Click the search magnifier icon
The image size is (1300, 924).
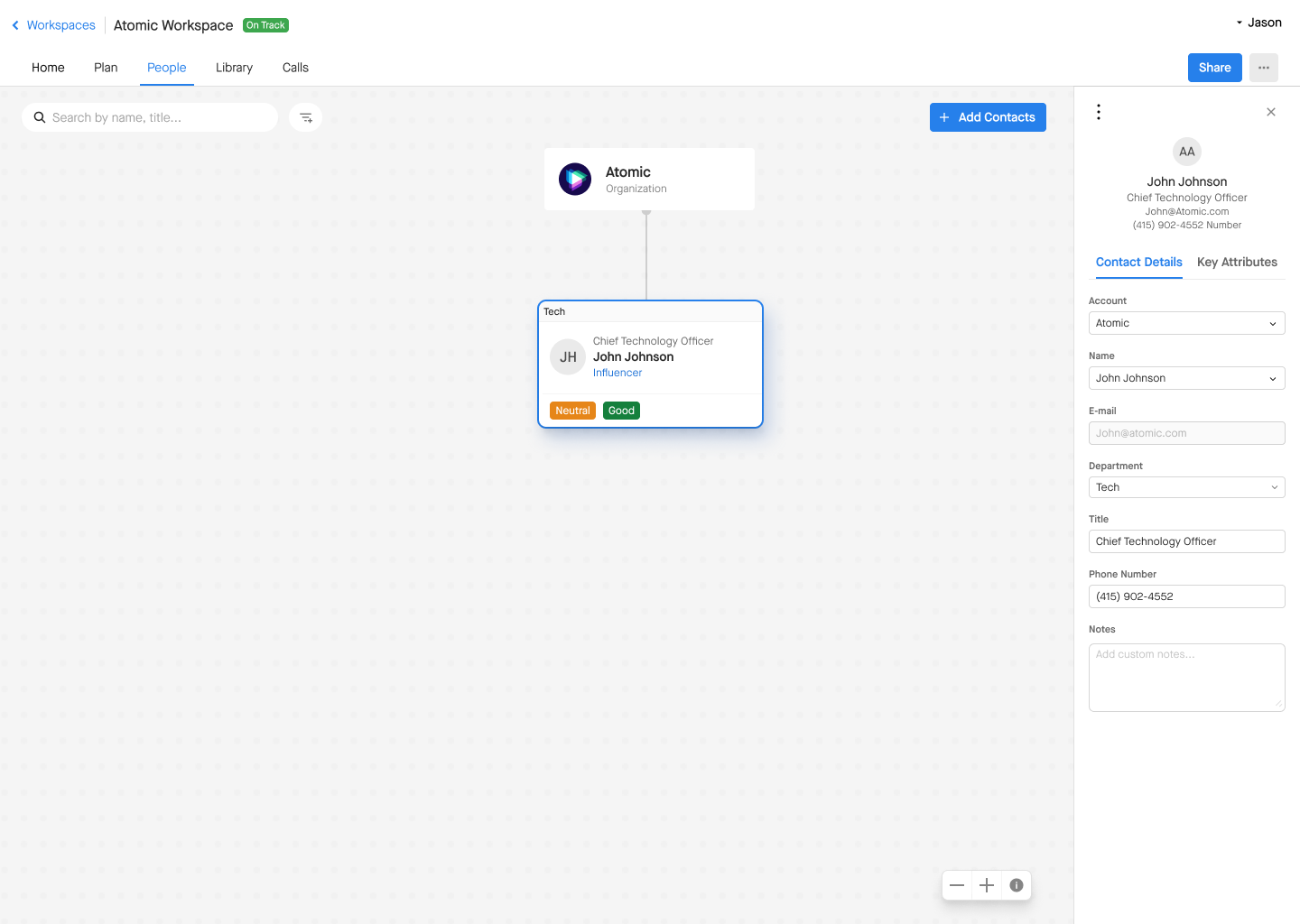coord(40,117)
